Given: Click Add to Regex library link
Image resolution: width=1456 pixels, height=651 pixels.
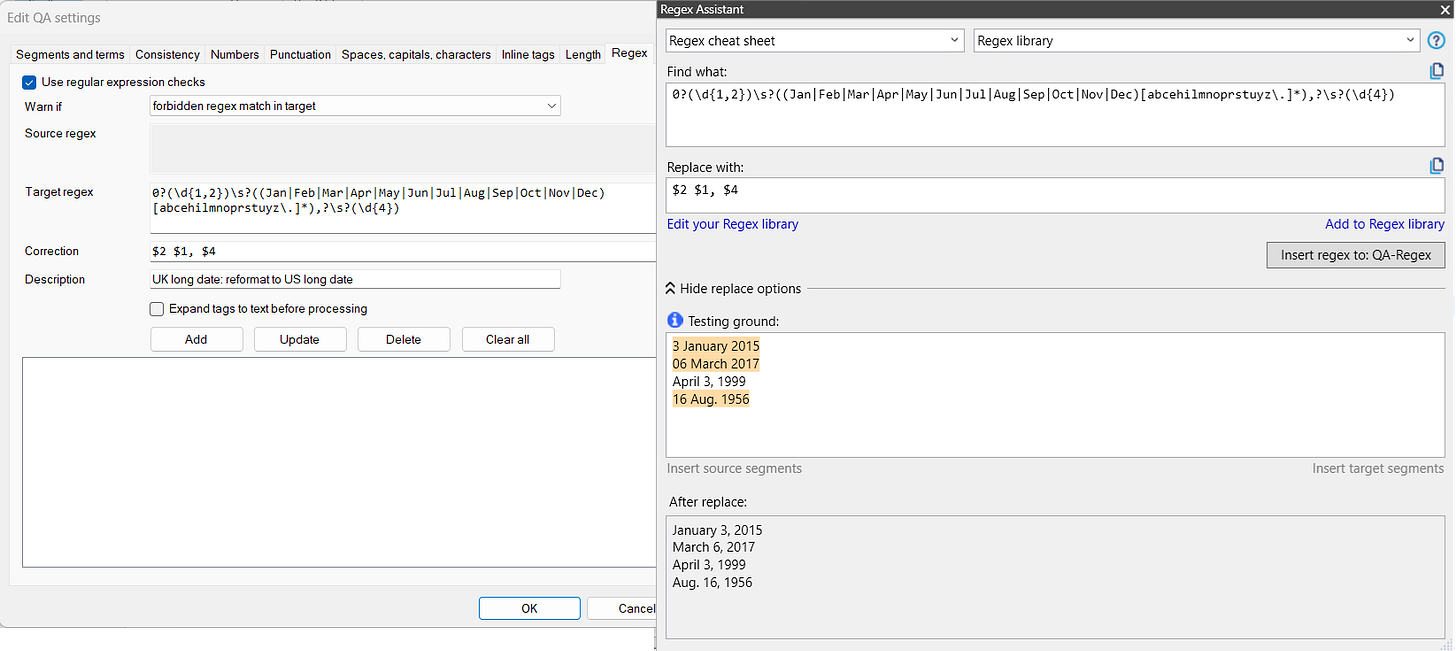Looking at the screenshot, I should [x=1385, y=224].
